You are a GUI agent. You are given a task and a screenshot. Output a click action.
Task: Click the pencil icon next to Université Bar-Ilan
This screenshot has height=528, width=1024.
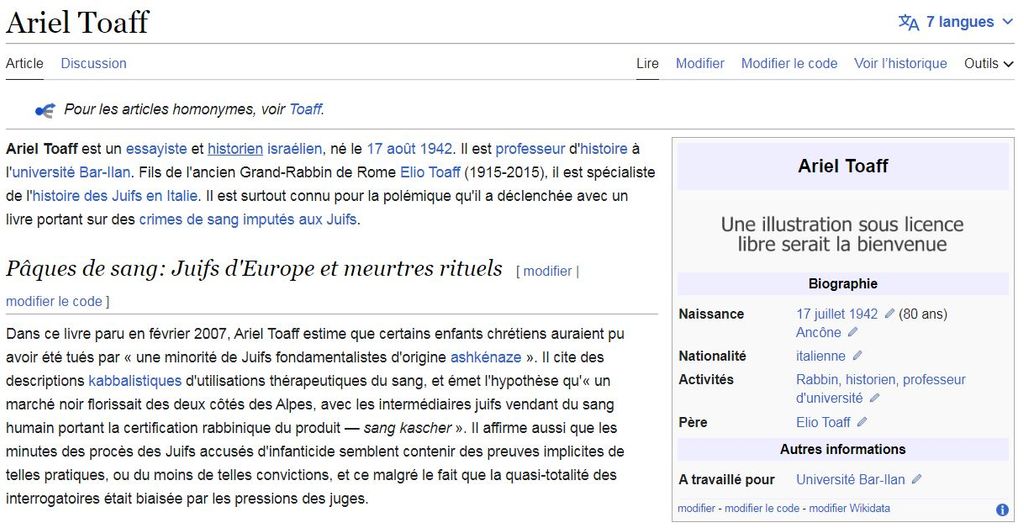tap(917, 480)
